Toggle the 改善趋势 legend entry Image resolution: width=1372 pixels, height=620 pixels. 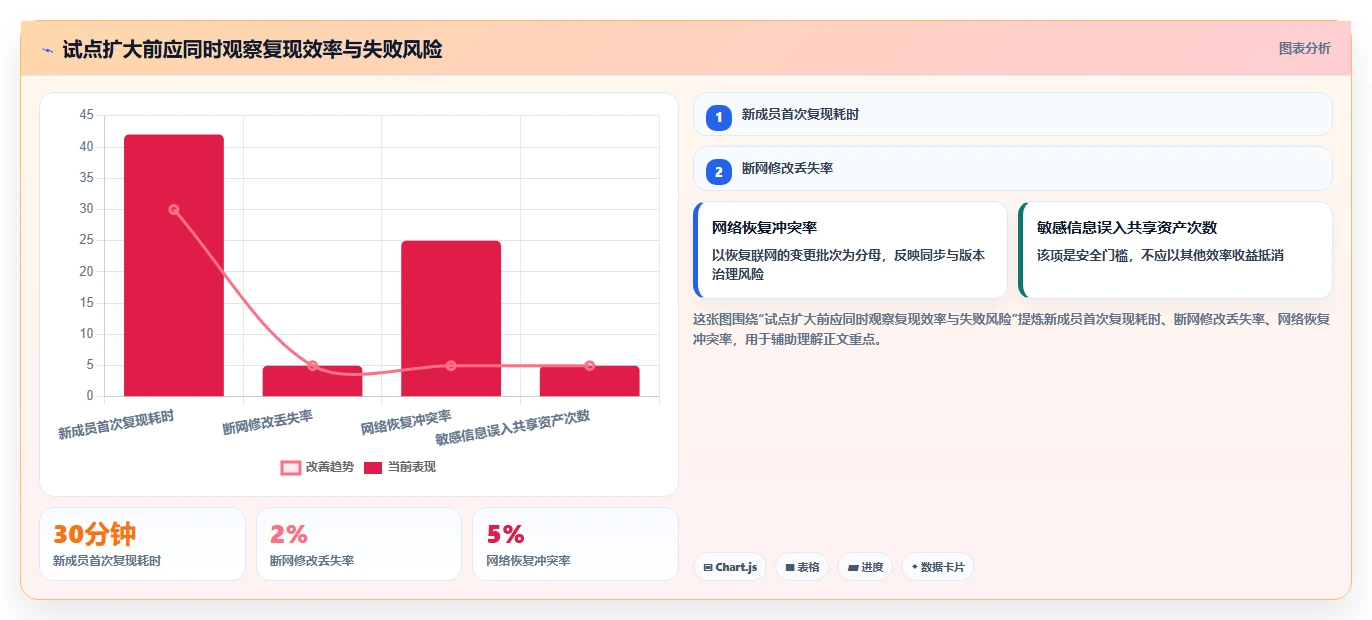(317, 467)
